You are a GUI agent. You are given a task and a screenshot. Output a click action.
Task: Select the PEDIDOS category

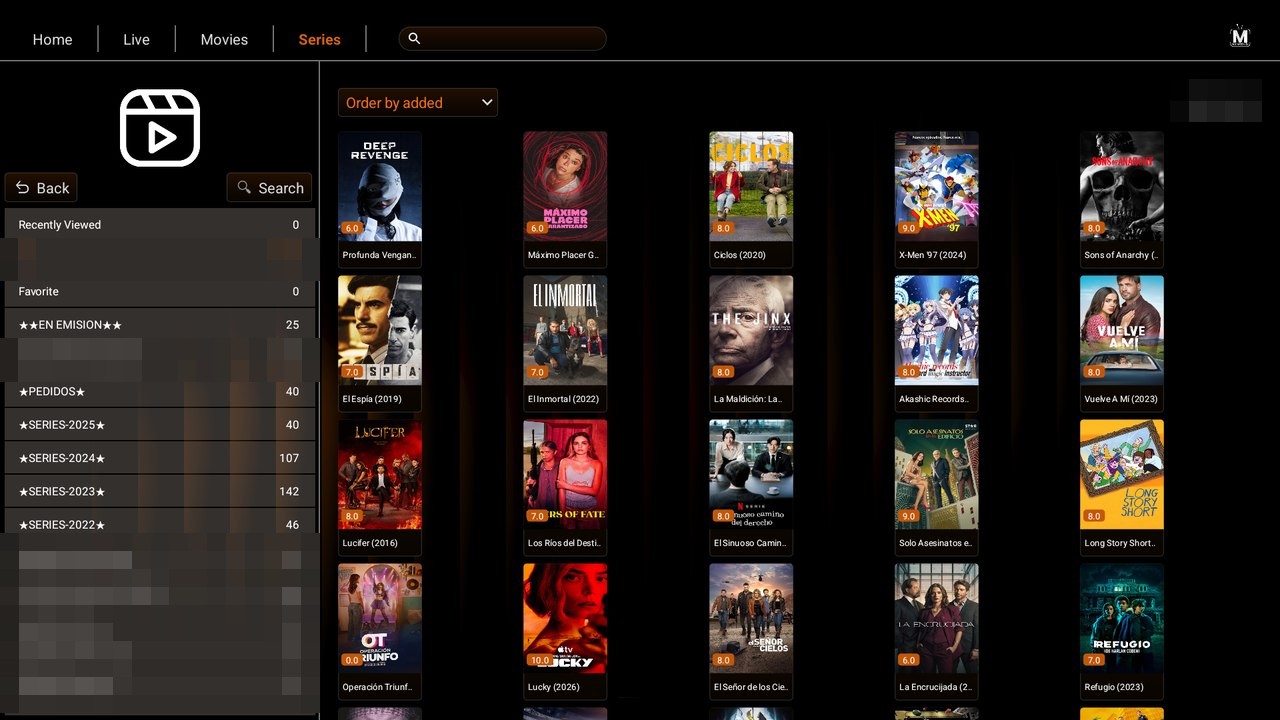[160, 391]
